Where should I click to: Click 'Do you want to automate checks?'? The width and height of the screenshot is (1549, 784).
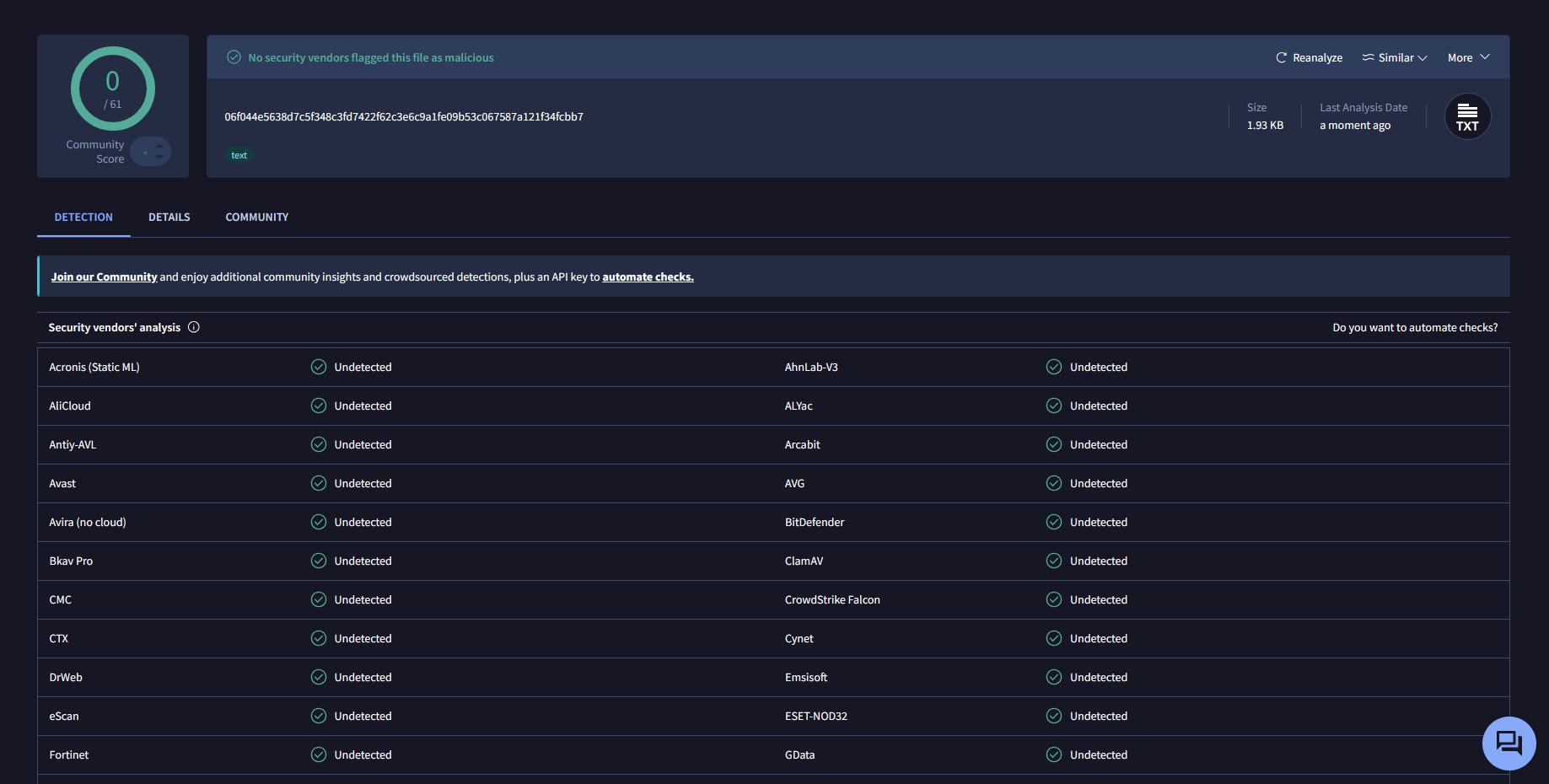coord(1415,327)
